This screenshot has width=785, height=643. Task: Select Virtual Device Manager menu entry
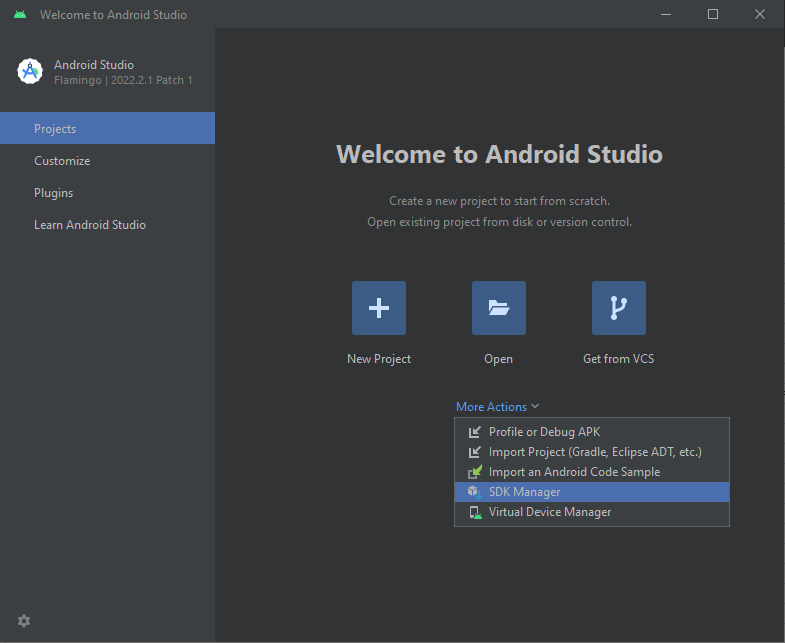pyautogui.click(x=549, y=512)
